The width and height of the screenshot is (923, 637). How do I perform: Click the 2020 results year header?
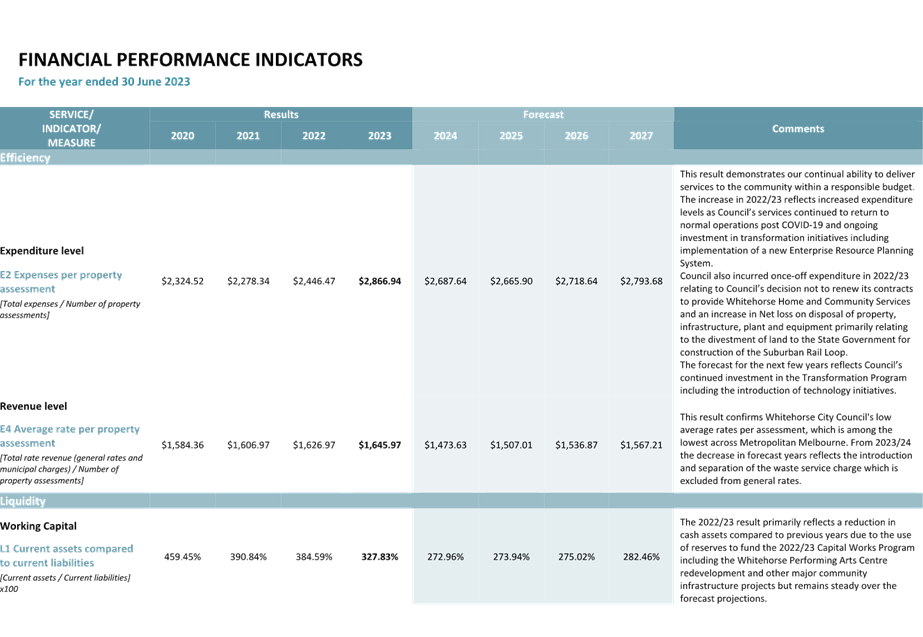[x=182, y=136]
